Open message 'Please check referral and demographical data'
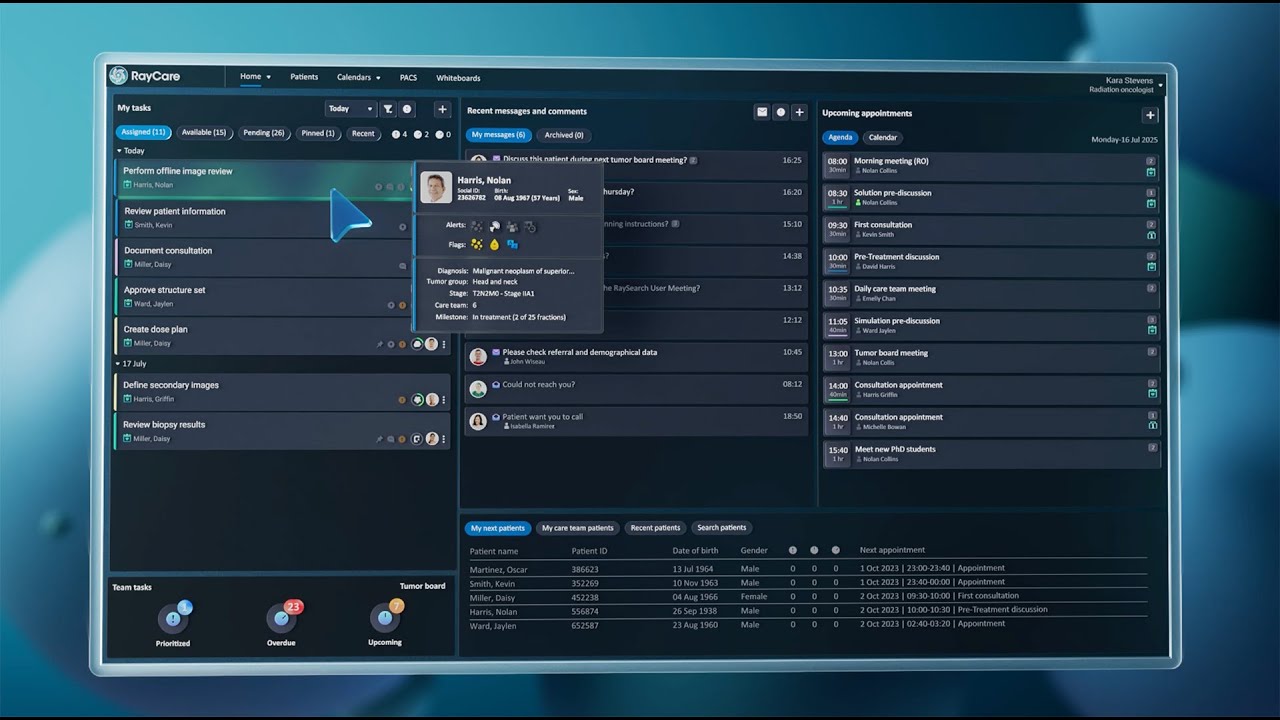The width and height of the screenshot is (1280, 720). point(636,357)
